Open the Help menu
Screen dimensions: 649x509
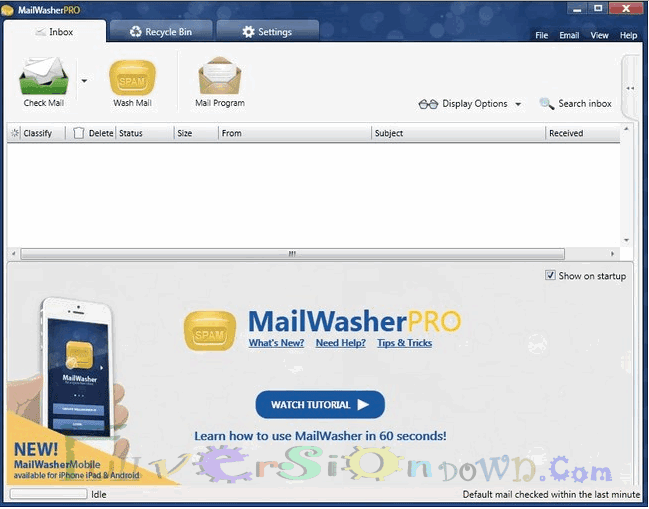click(628, 36)
